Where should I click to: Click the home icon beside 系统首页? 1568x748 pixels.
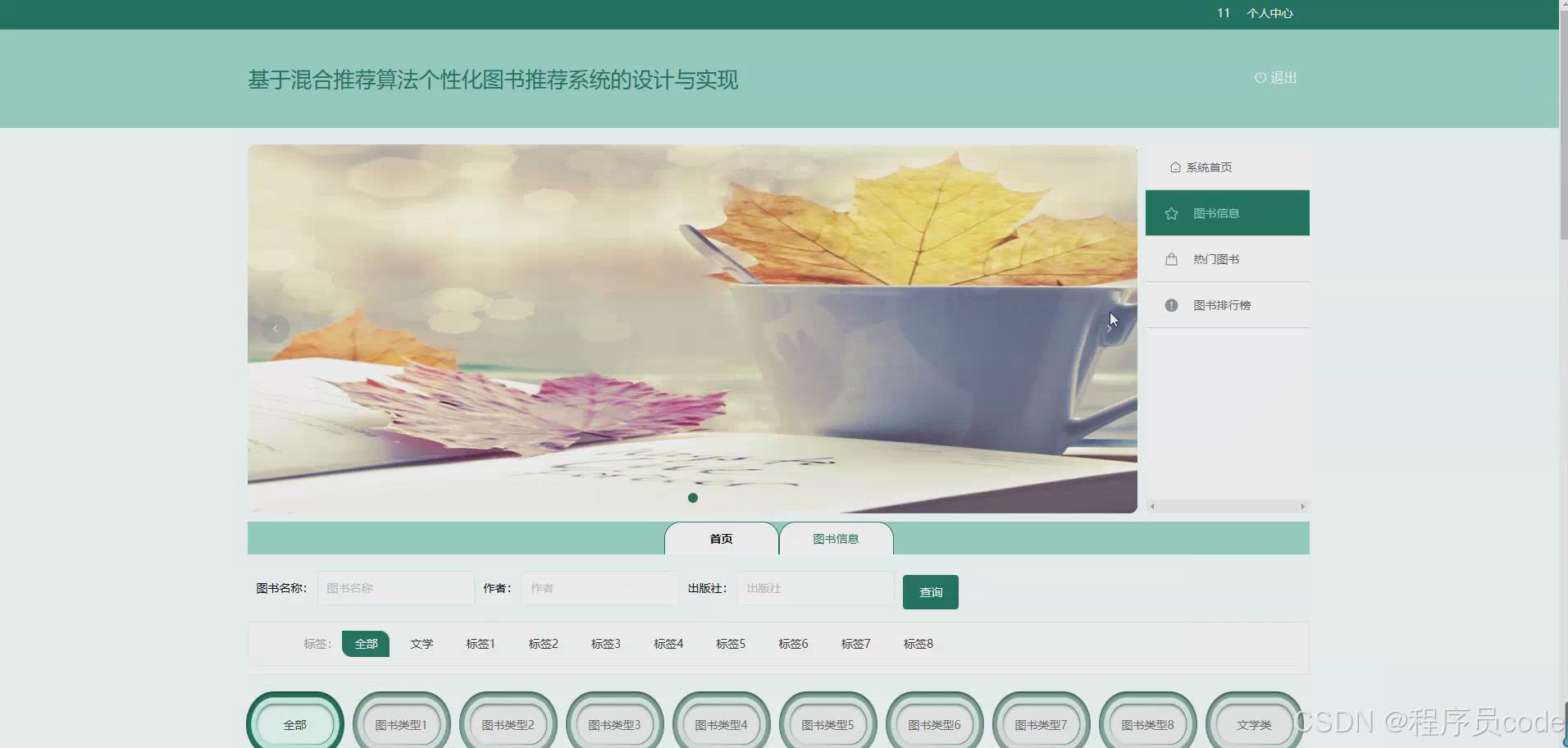(1175, 167)
